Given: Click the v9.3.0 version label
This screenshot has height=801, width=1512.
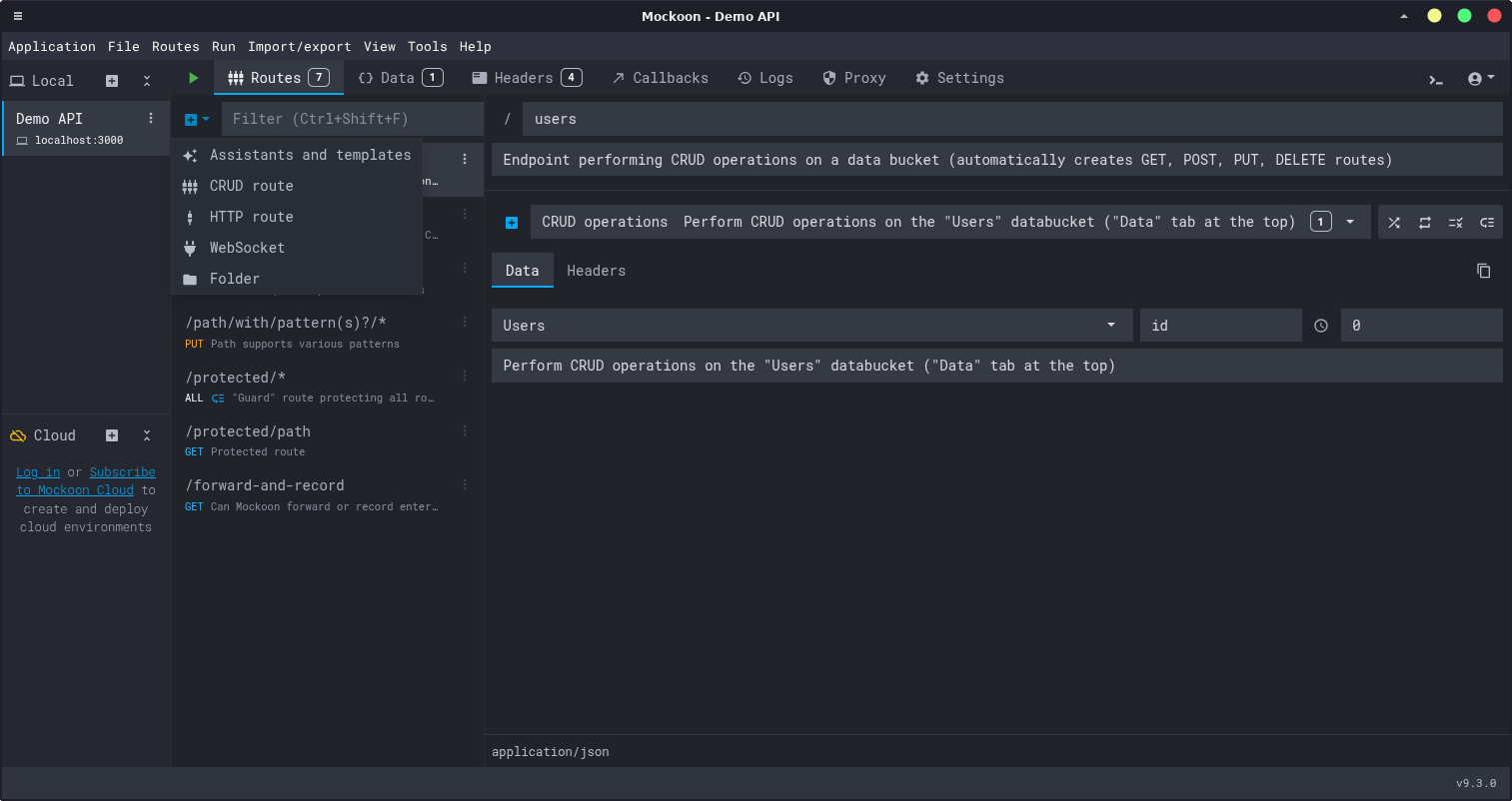Looking at the screenshot, I should 1476,784.
